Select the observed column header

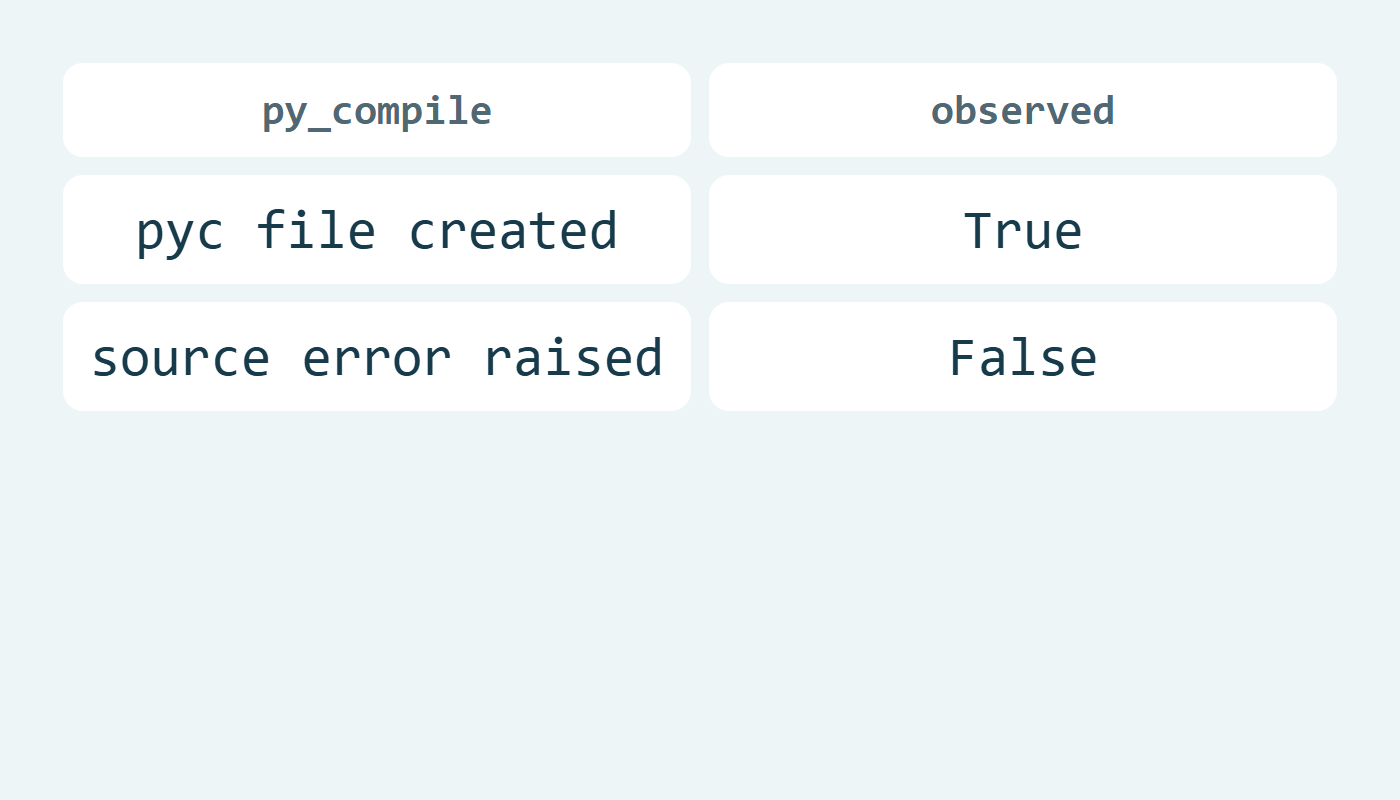(x=1023, y=110)
